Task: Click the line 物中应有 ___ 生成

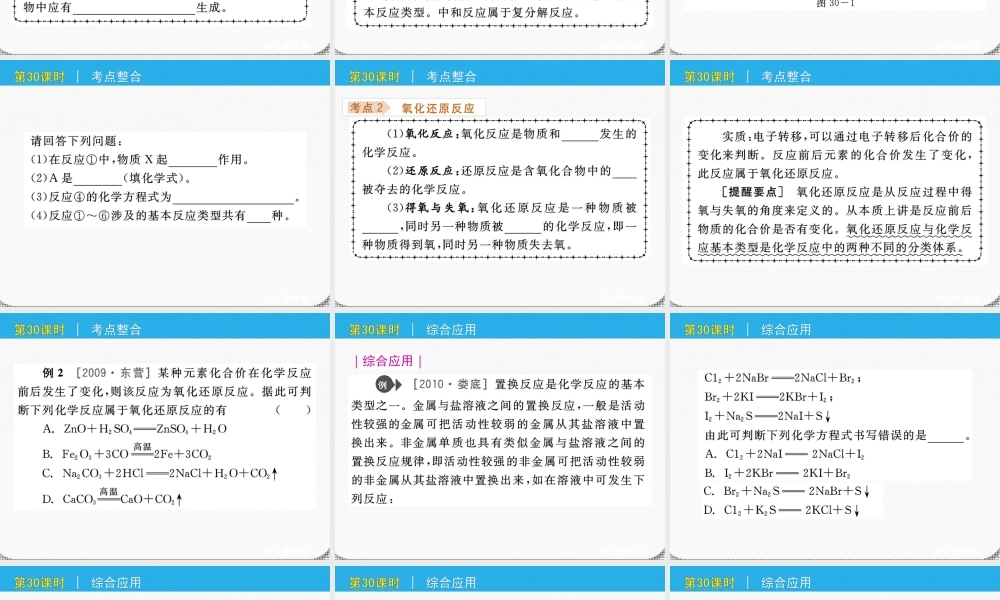Action: 125,8
